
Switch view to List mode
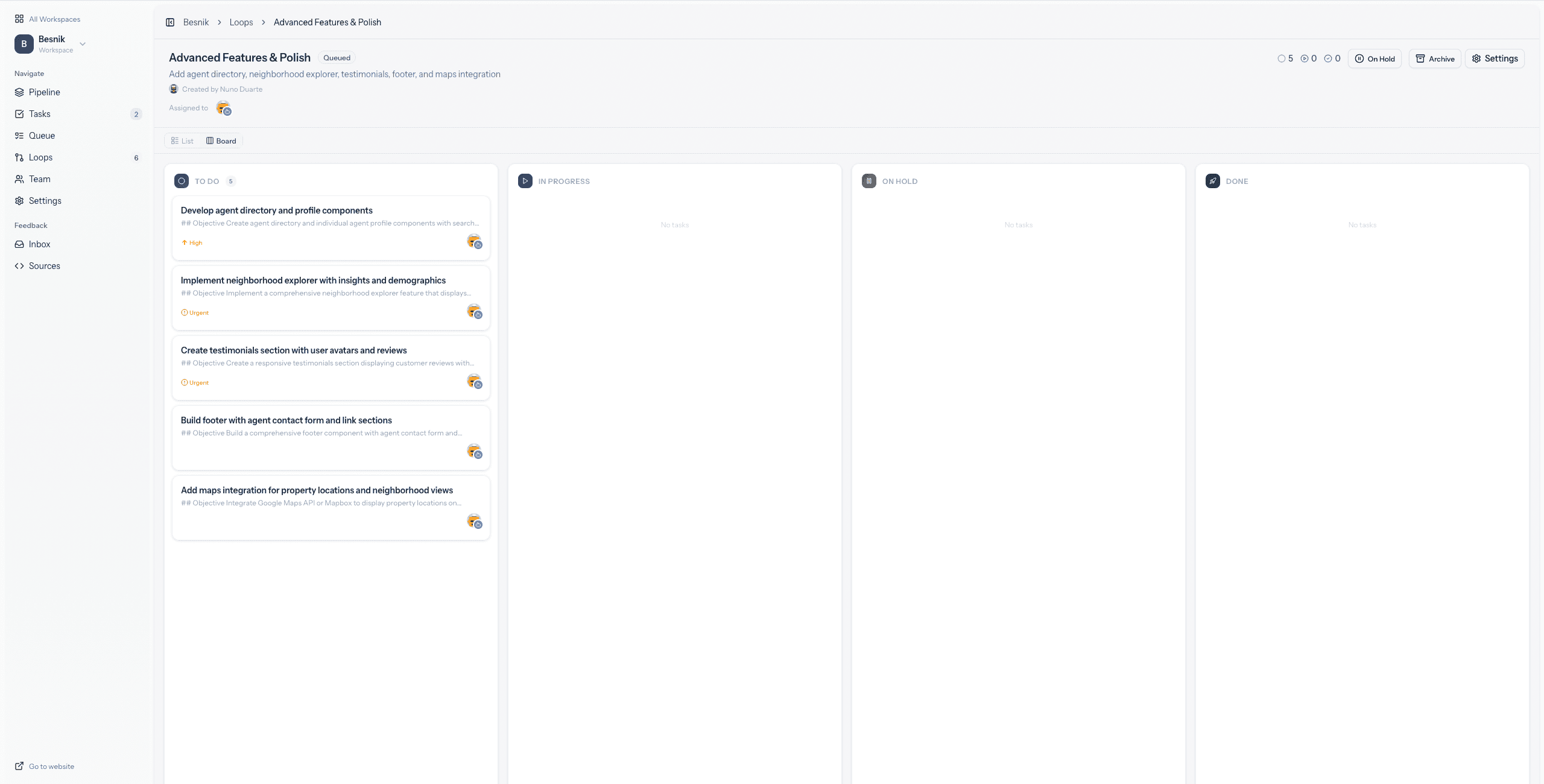182,141
